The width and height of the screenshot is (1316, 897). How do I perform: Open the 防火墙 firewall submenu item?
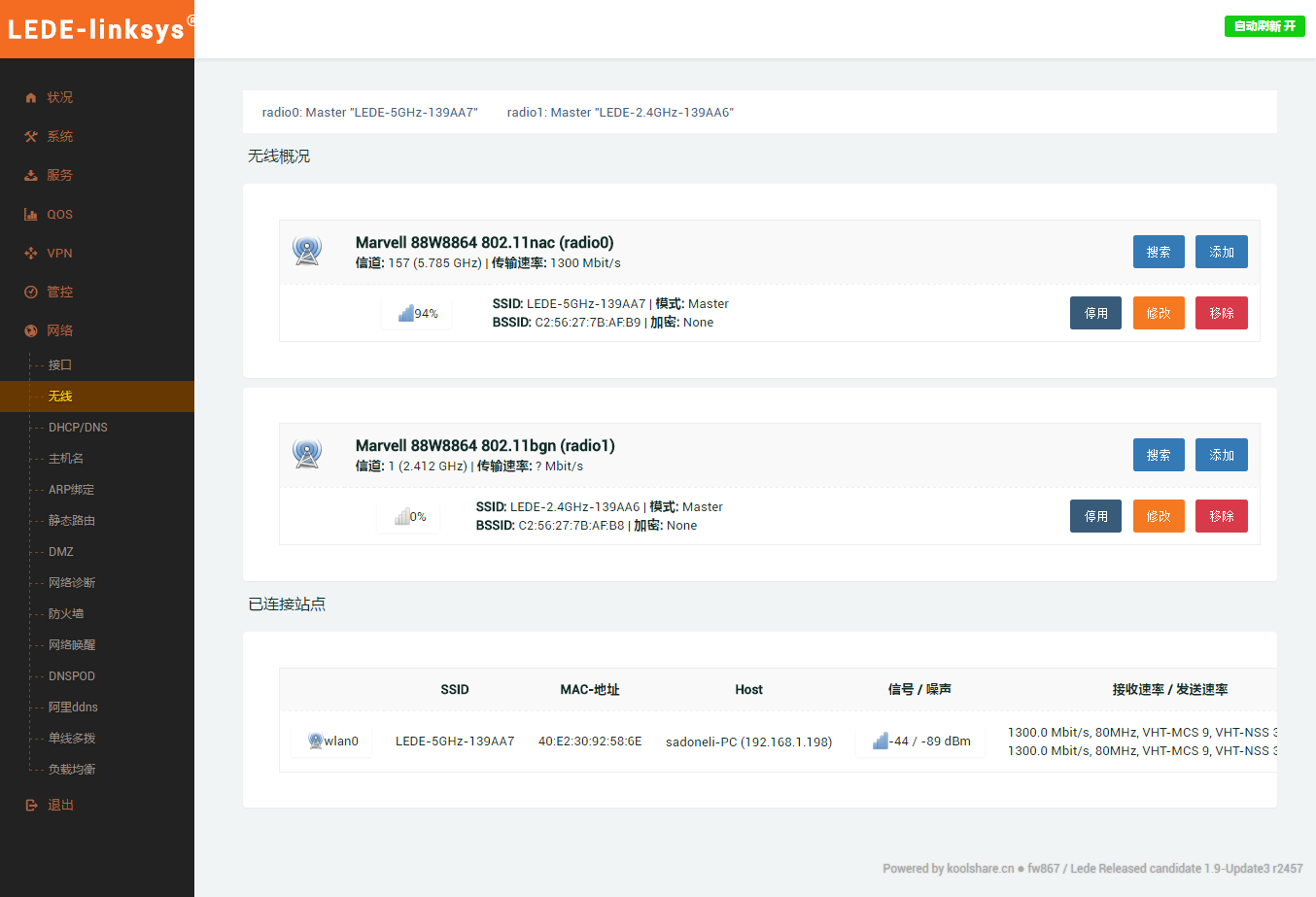click(x=66, y=614)
